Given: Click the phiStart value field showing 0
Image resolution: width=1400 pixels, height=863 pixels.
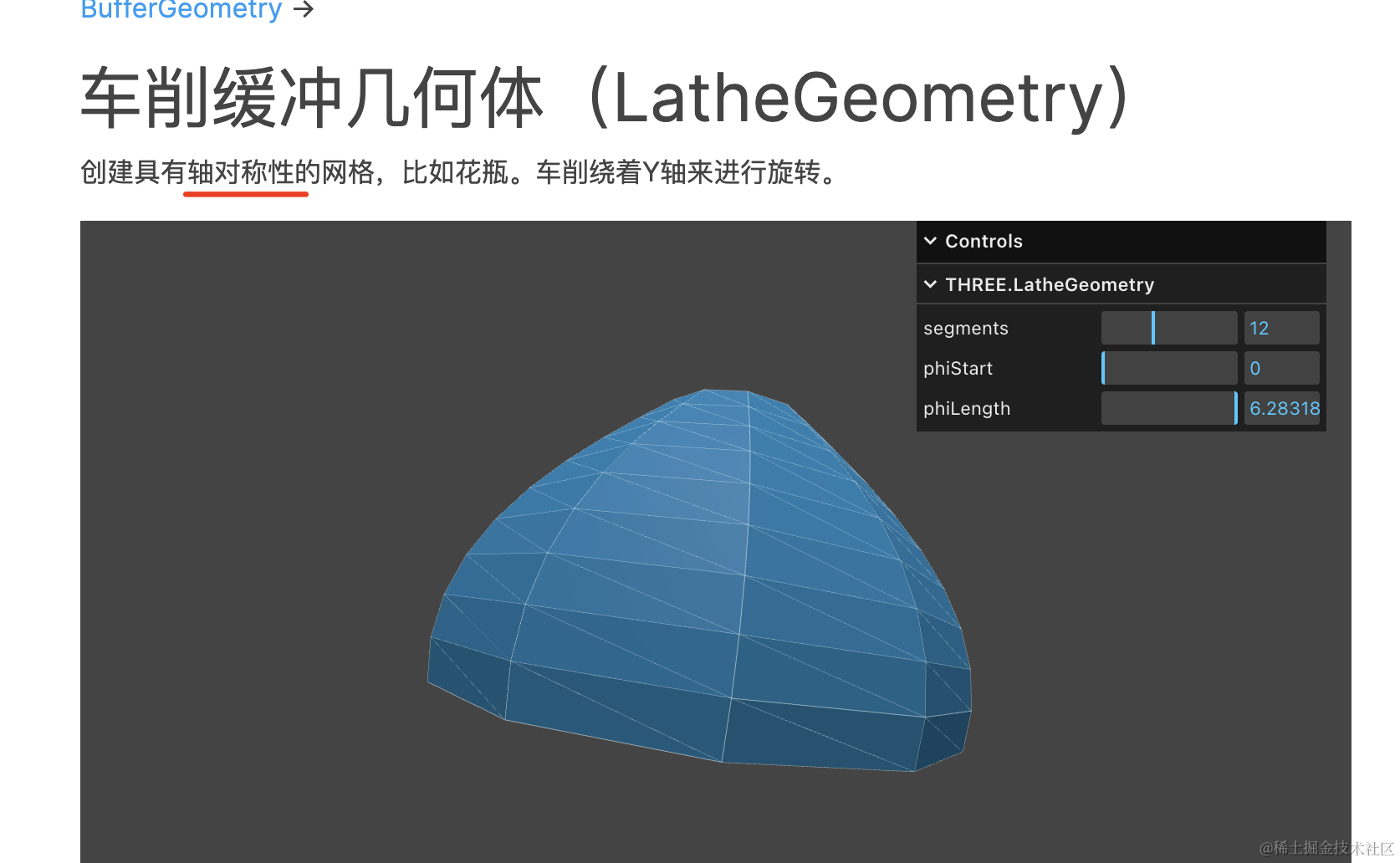Looking at the screenshot, I should pyautogui.click(x=1282, y=368).
